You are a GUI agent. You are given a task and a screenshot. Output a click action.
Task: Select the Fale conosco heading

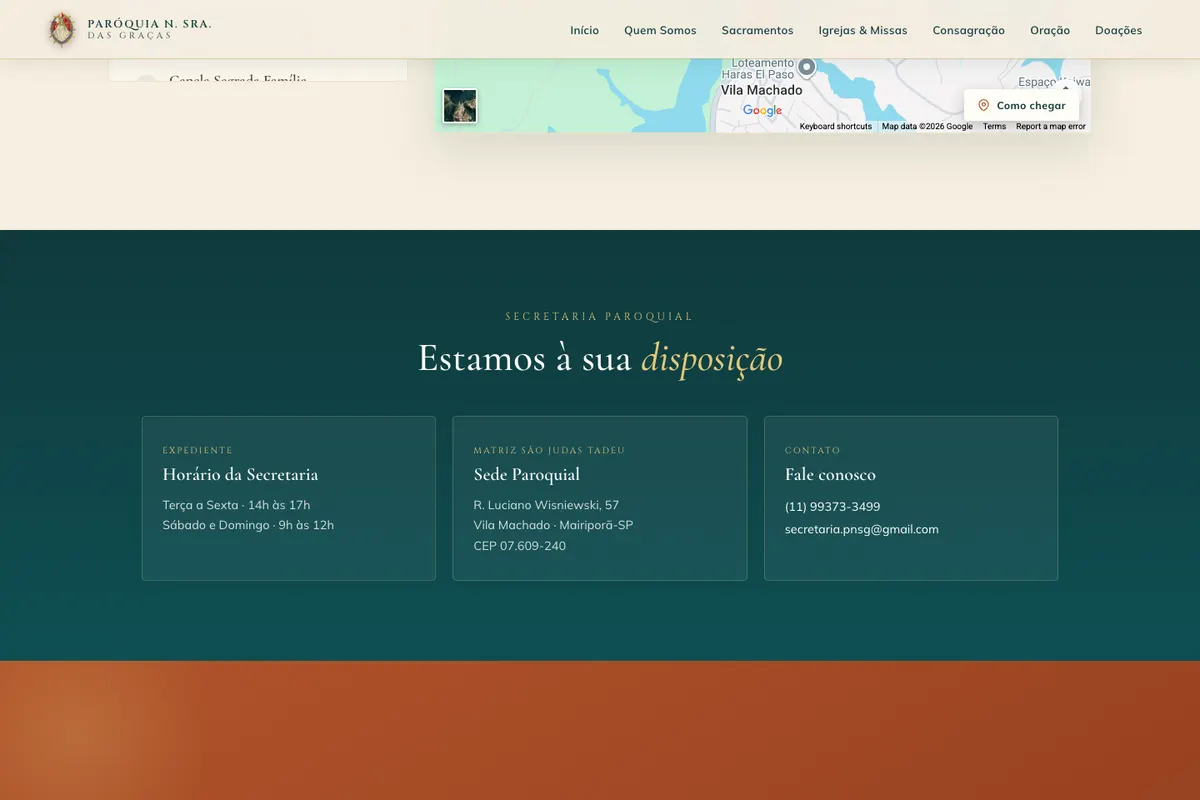click(830, 475)
